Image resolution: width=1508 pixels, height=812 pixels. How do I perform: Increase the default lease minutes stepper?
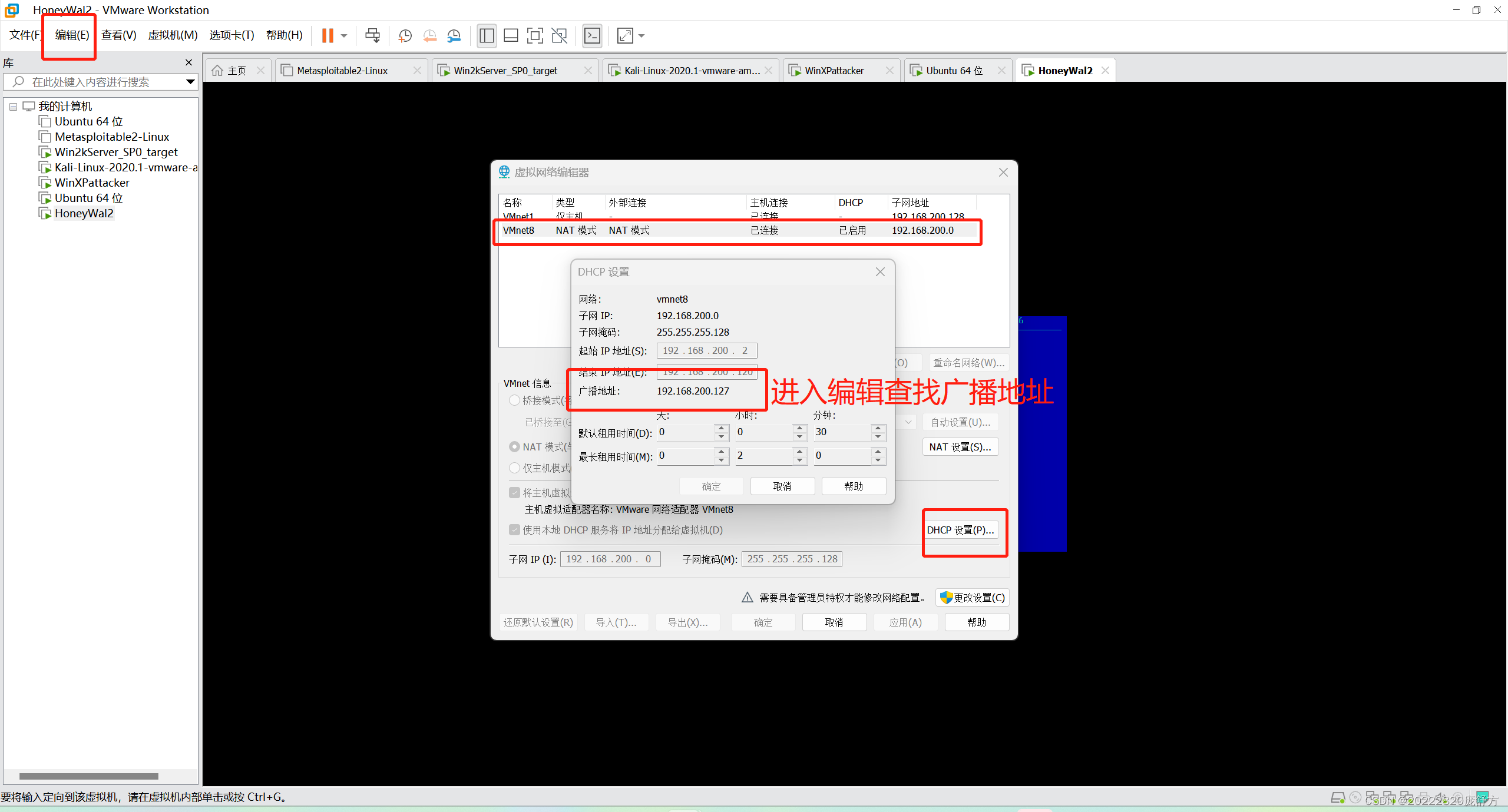tap(878, 428)
